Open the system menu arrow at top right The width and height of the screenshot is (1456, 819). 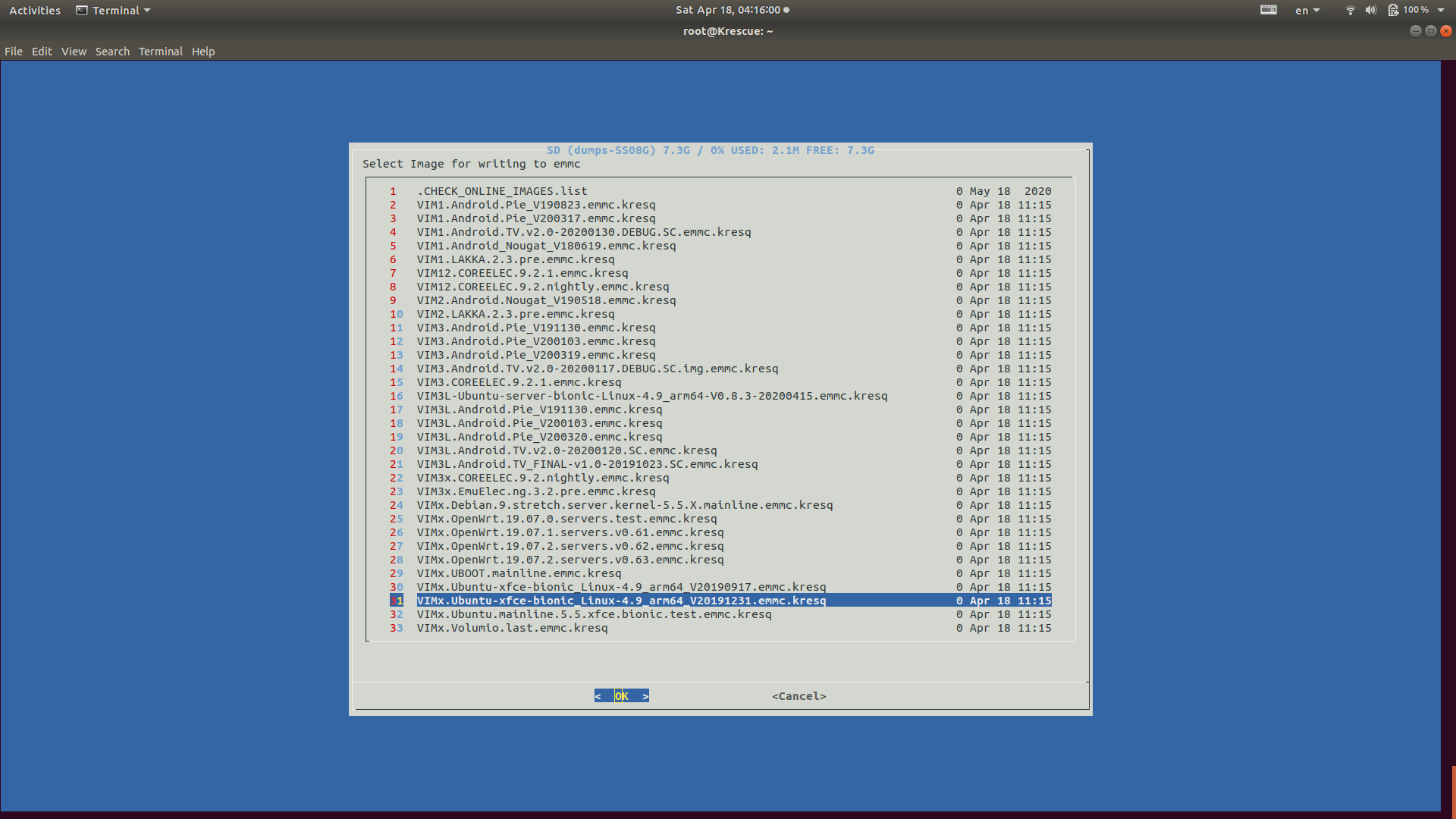click(x=1441, y=11)
